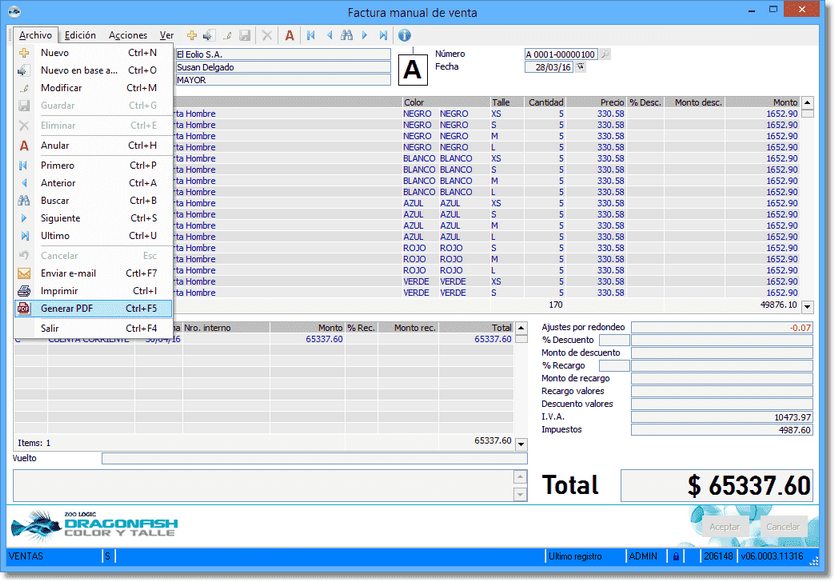Click the lock icon in status bar
The height and width of the screenshot is (582, 835).
676,556
